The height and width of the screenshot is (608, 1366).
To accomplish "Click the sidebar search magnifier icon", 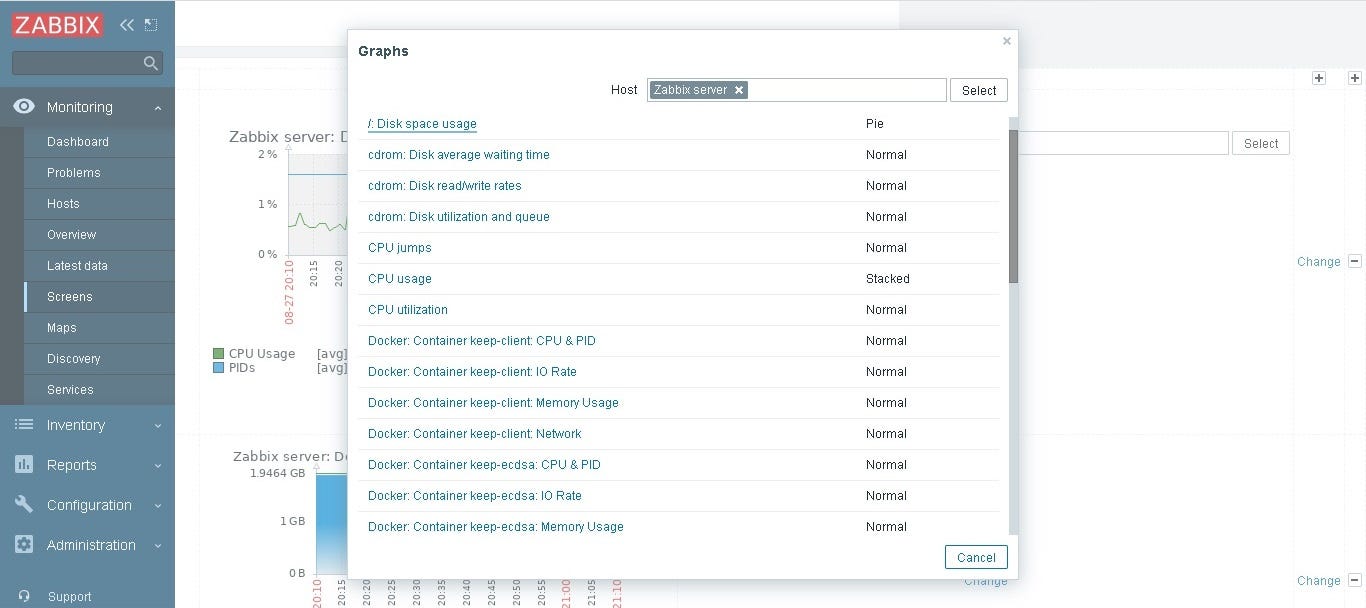I will [151, 63].
